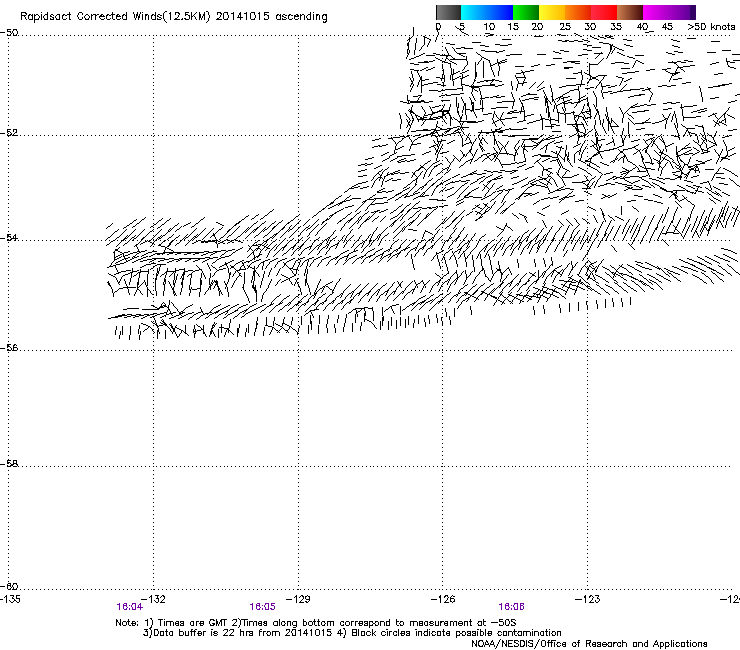Click the brown 35-40 knots swatch
Screen dimensions: 740x650
[630, 12]
